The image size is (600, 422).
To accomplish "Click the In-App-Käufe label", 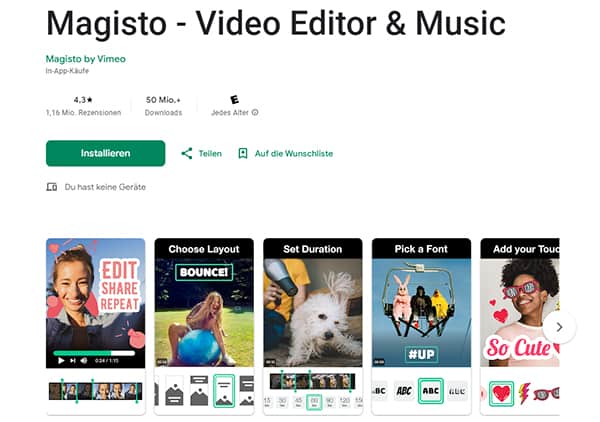I will pyautogui.click(x=67, y=71).
